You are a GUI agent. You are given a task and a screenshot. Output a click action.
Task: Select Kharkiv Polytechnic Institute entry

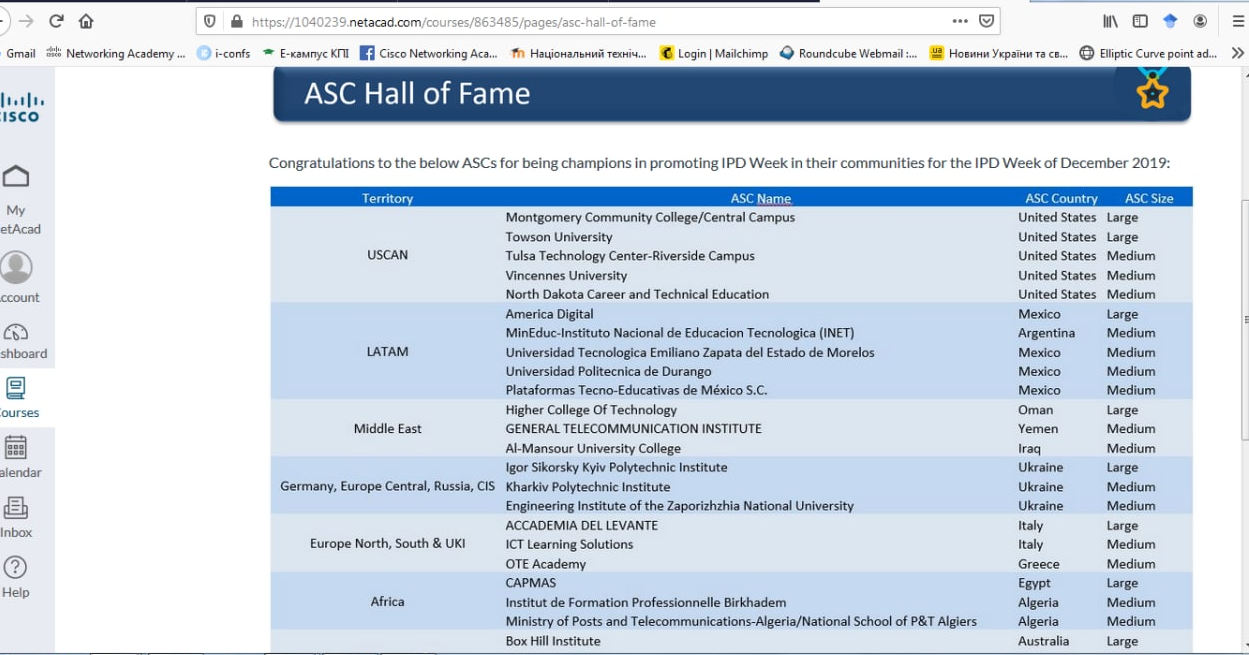[587, 487]
